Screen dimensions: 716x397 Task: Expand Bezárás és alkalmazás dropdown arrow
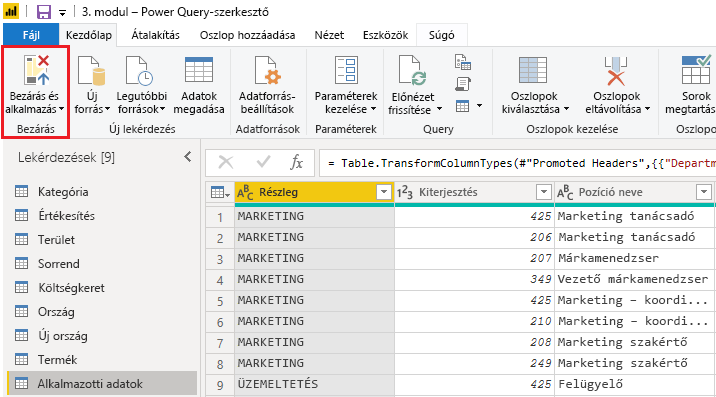62,110
